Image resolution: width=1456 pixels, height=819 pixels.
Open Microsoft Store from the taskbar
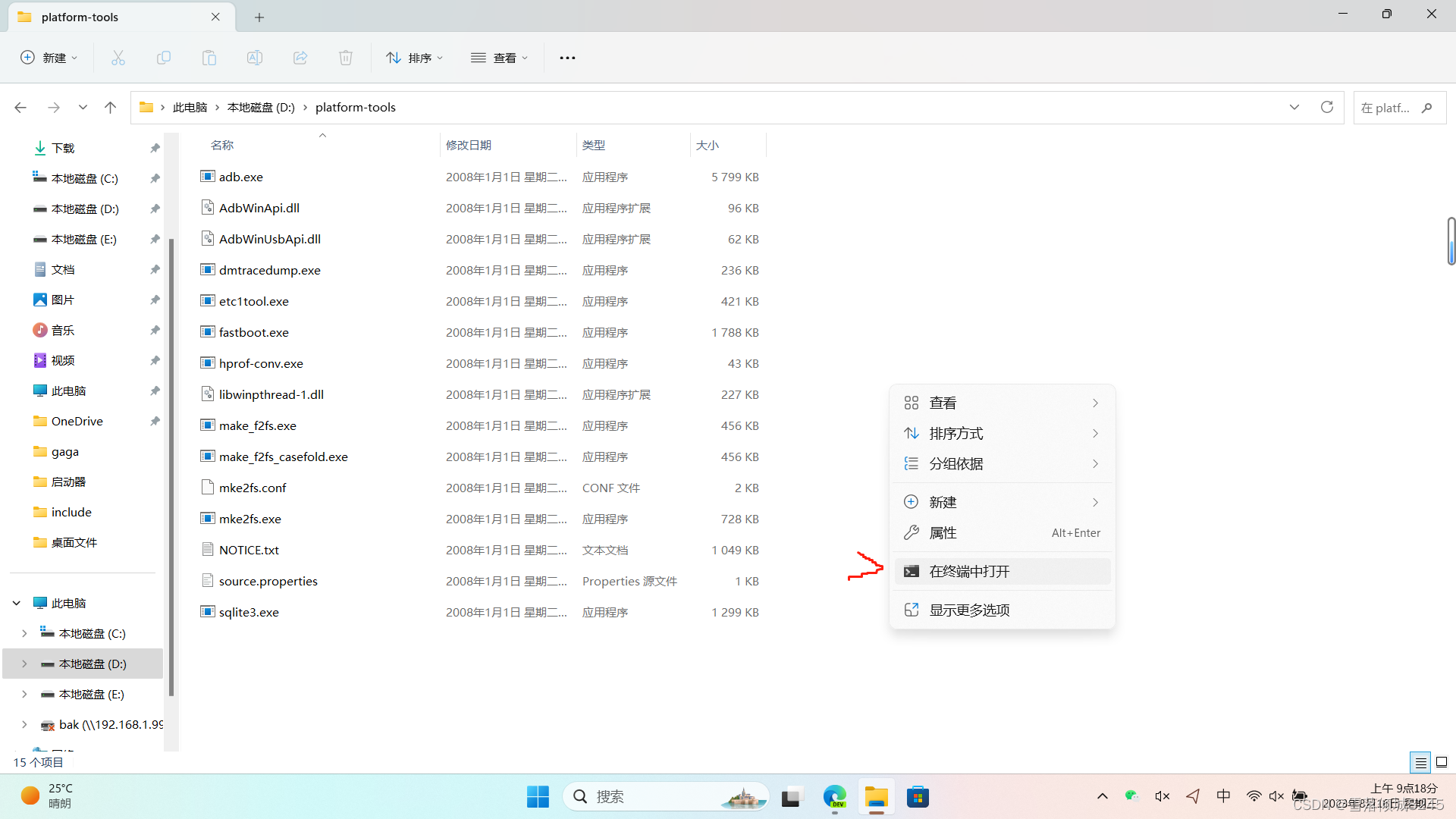[918, 797]
